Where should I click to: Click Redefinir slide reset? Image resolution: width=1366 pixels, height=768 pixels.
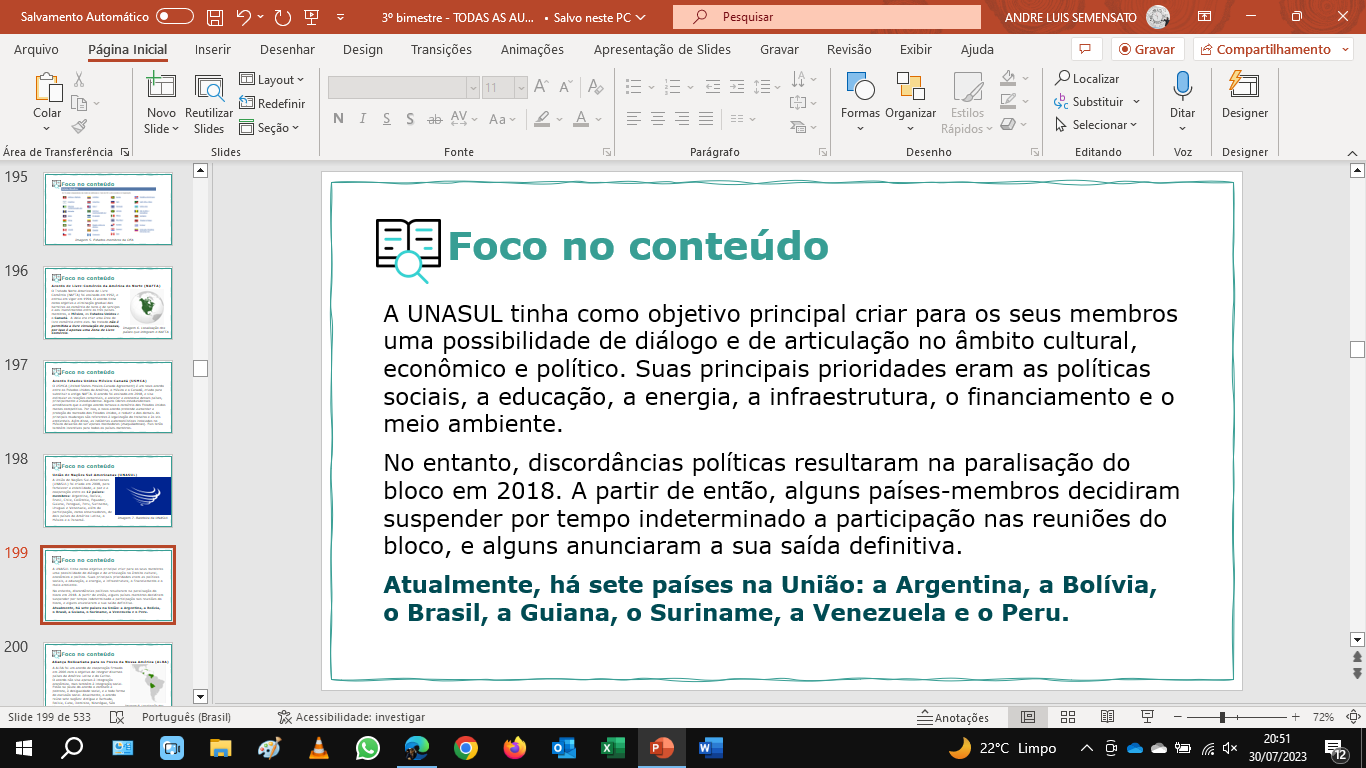pos(273,103)
